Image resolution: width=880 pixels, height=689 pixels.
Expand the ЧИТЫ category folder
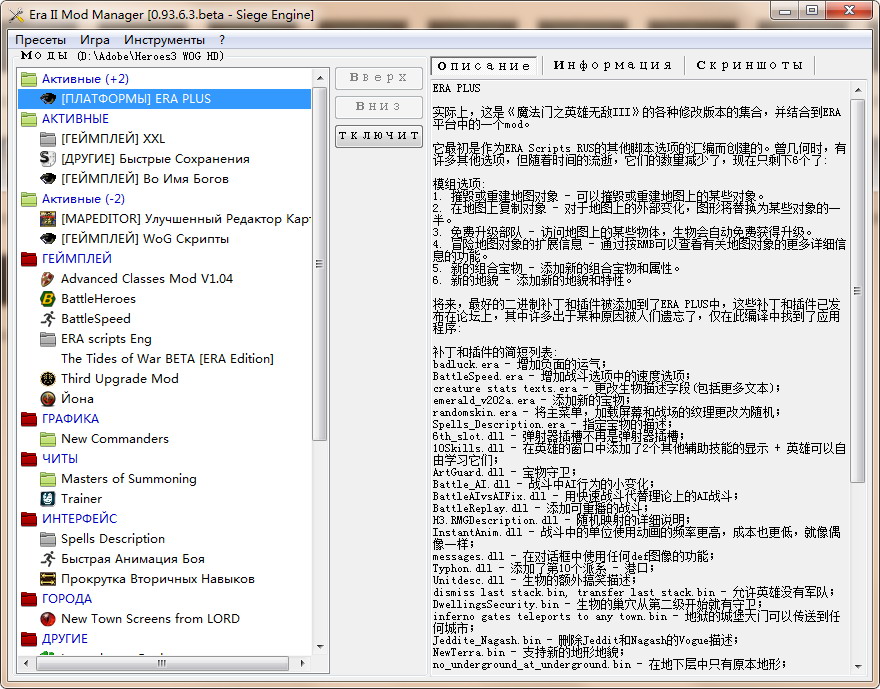pos(29,459)
